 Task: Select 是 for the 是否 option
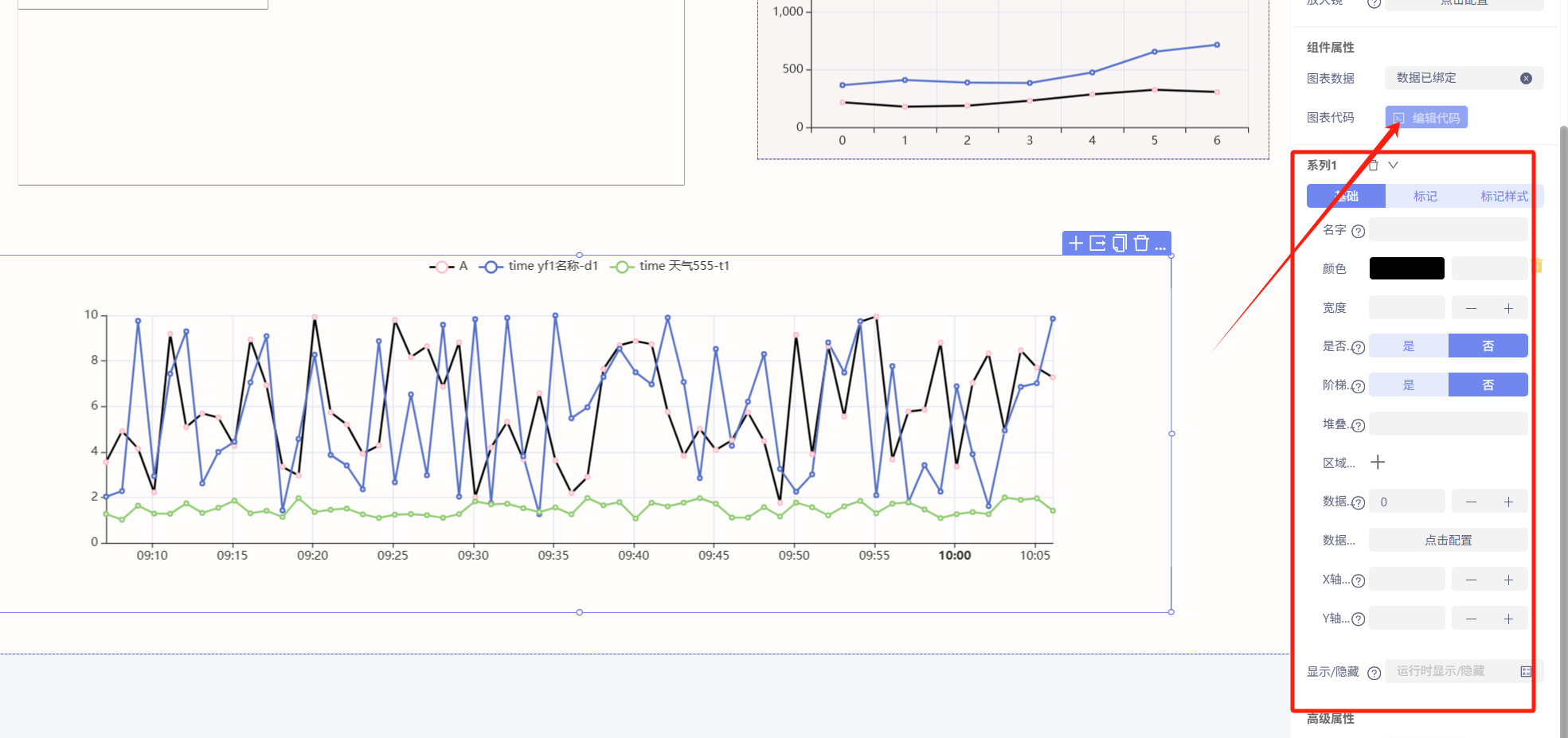(x=1409, y=346)
